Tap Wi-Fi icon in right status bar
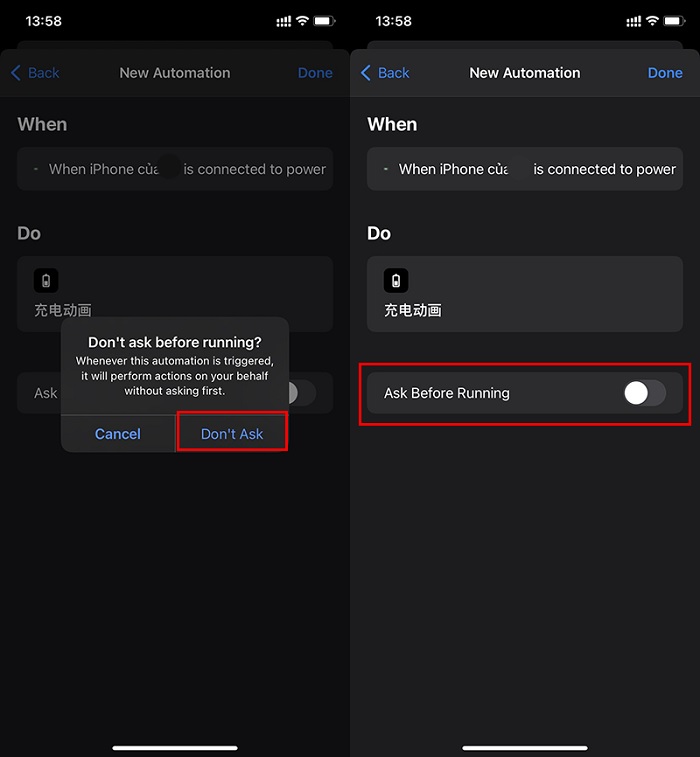 click(652, 21)
